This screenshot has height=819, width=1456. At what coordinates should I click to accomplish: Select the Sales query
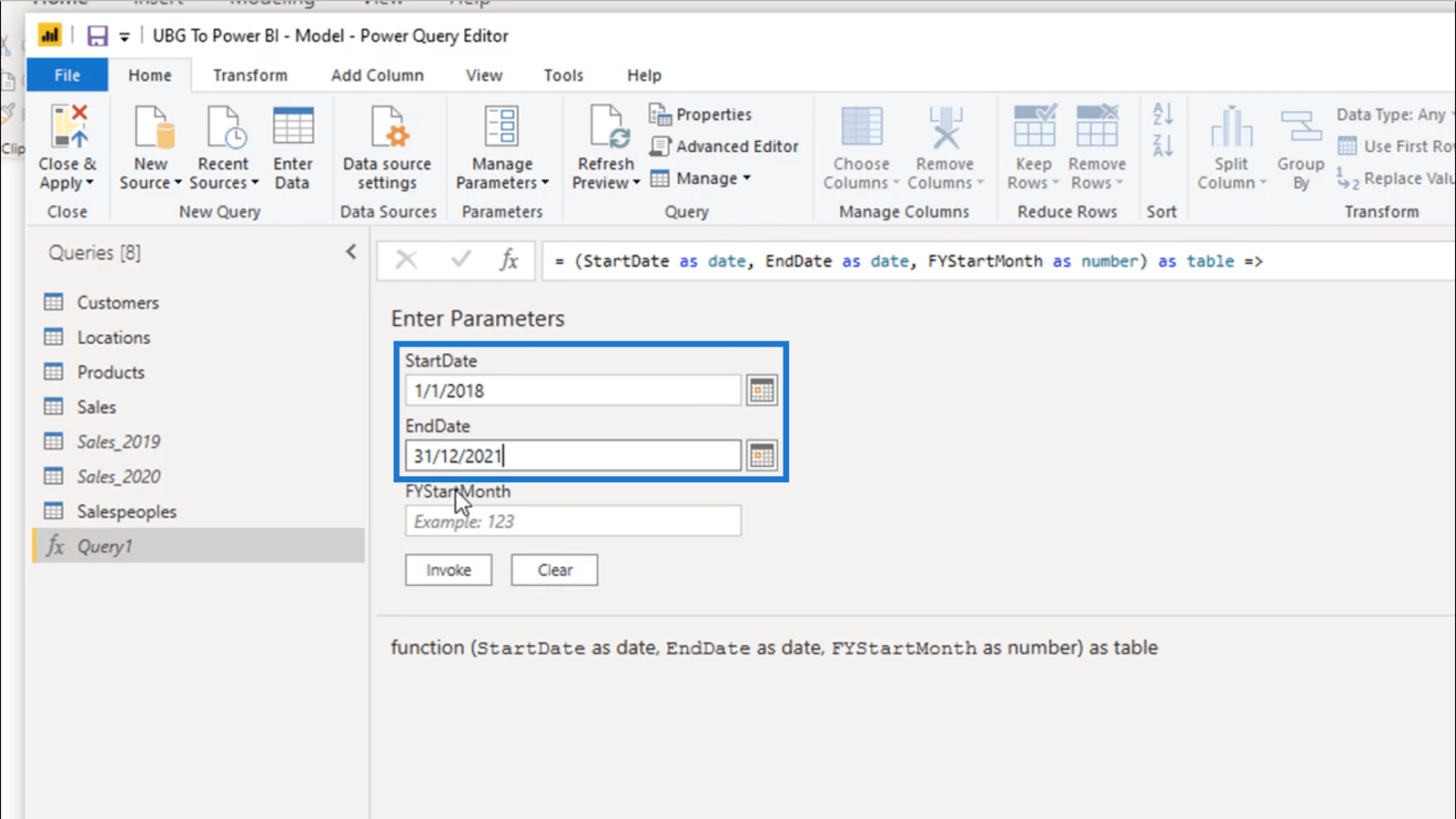198,407
